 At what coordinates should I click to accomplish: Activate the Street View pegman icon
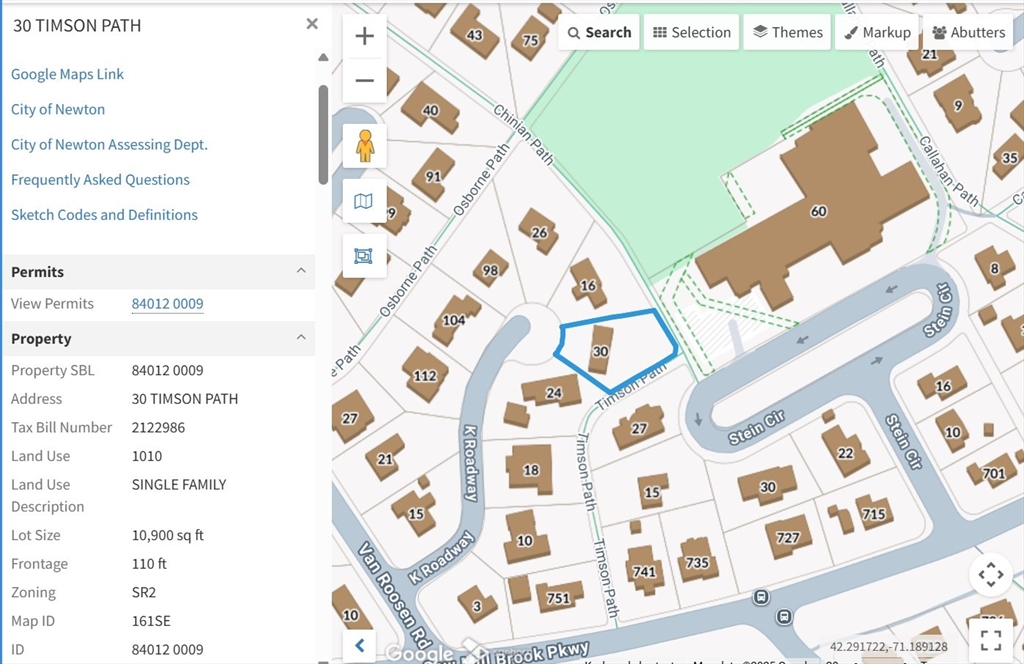(364, 145)
